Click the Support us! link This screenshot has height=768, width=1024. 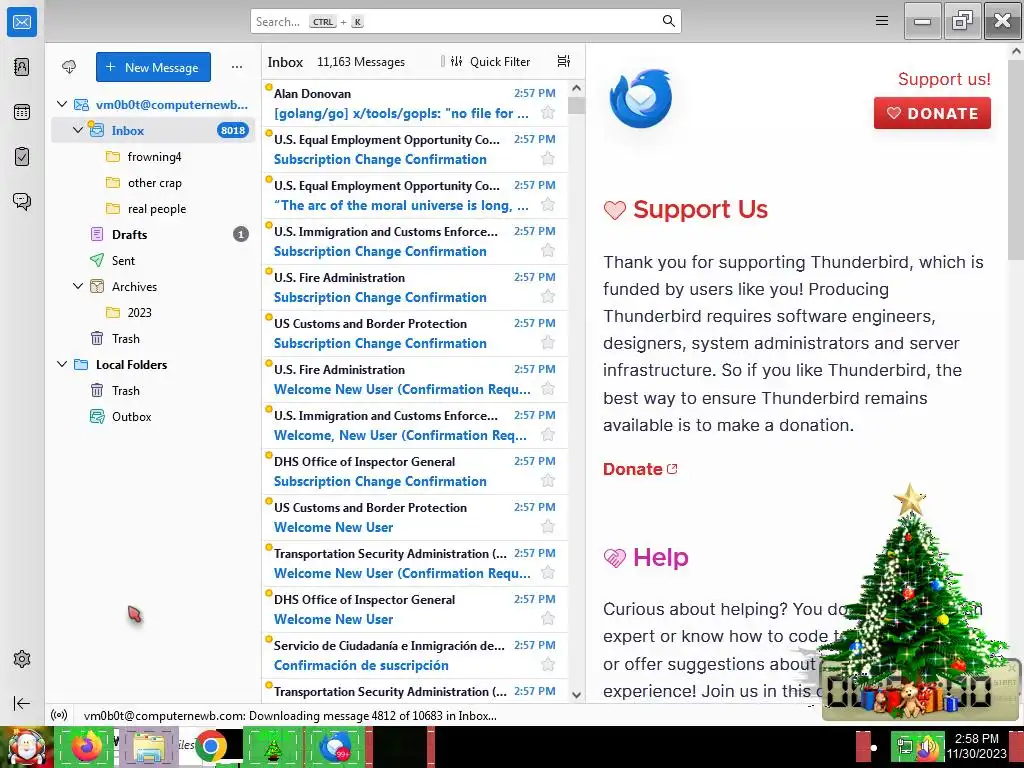click(944, 79)
